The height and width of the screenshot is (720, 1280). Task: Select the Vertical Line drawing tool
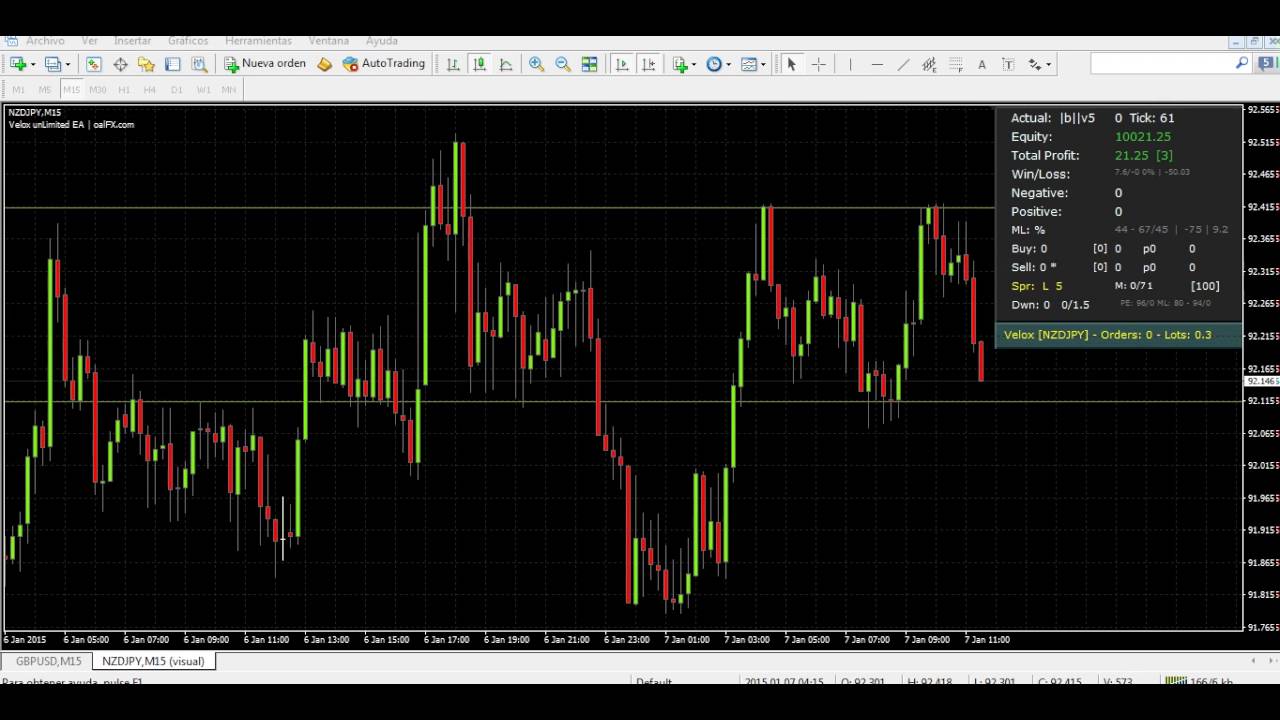pyautogui.click(x=850, y=64)
